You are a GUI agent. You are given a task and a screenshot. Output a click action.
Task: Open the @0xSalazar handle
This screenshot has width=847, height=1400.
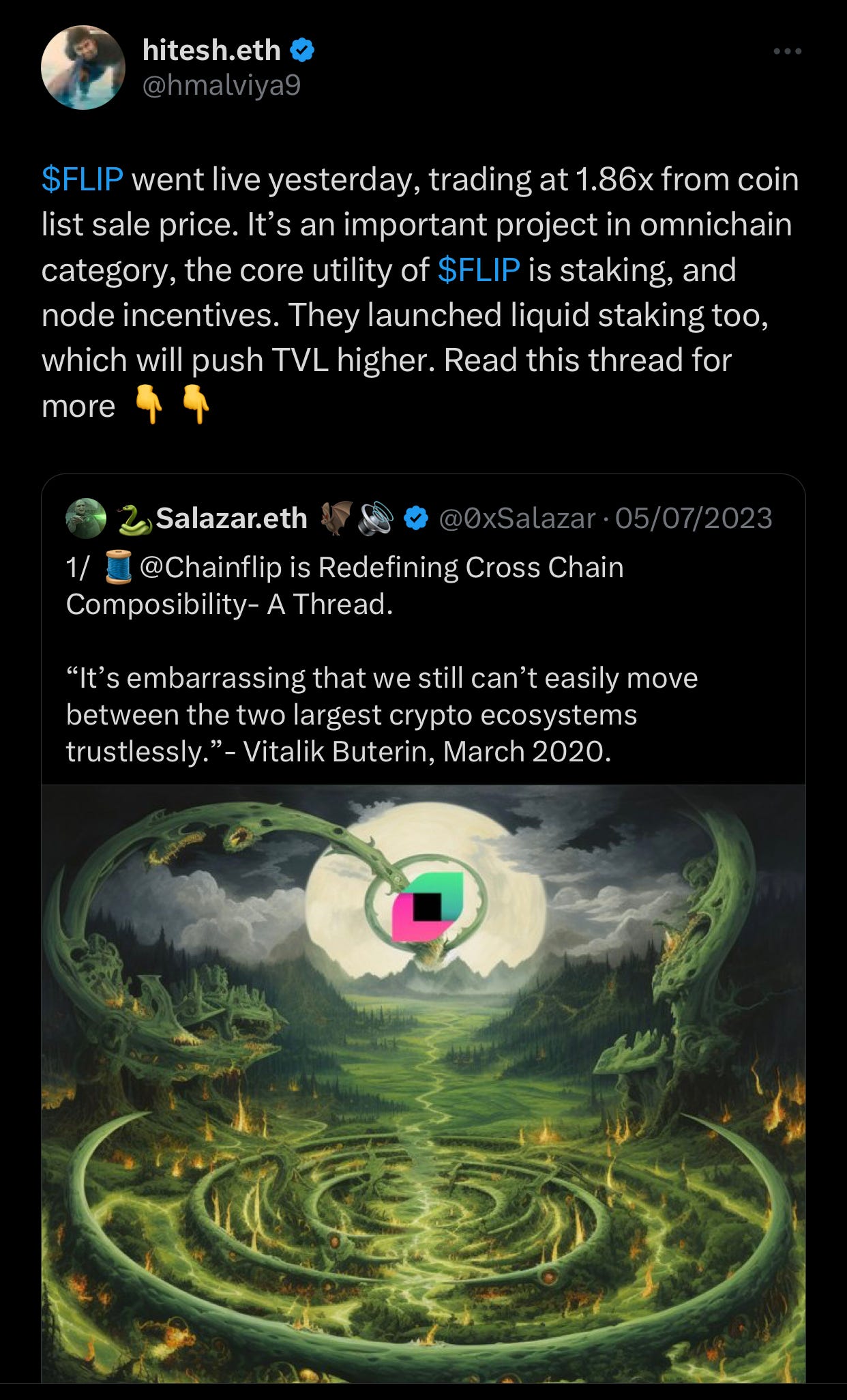click(518, 519)
